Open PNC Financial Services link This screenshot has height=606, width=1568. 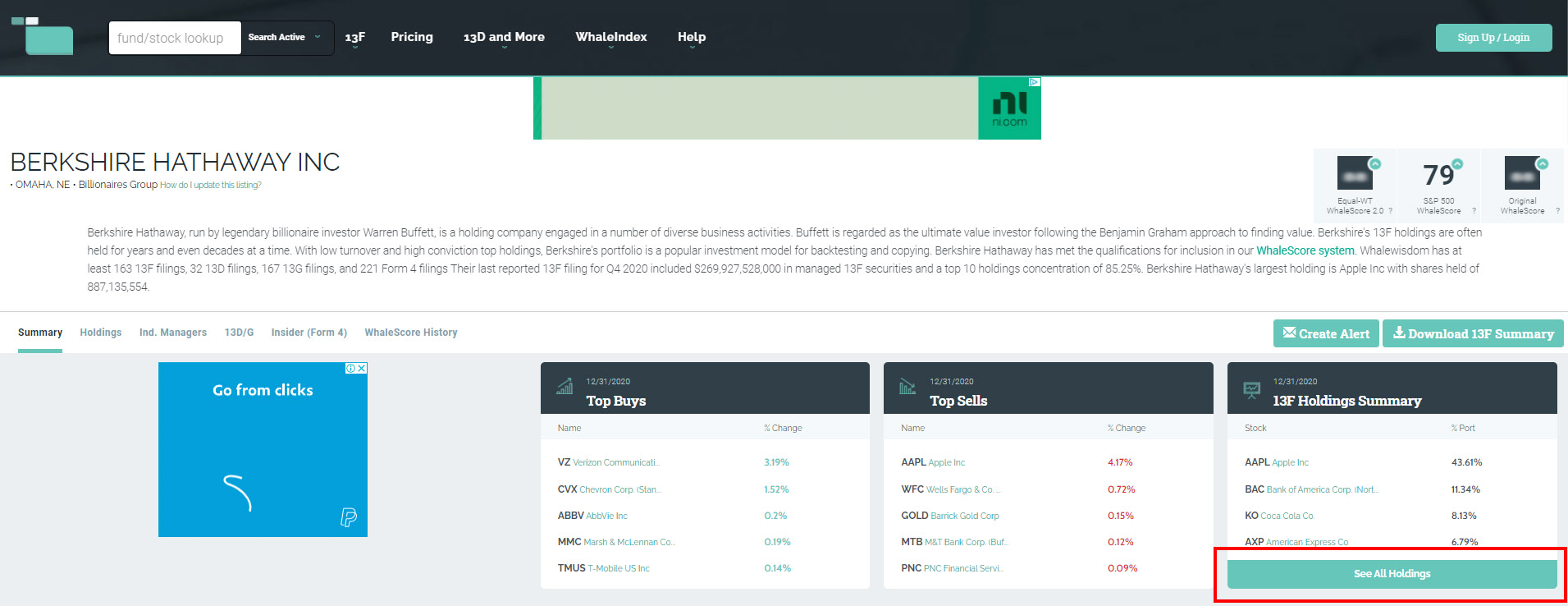[x=952, y=568]
